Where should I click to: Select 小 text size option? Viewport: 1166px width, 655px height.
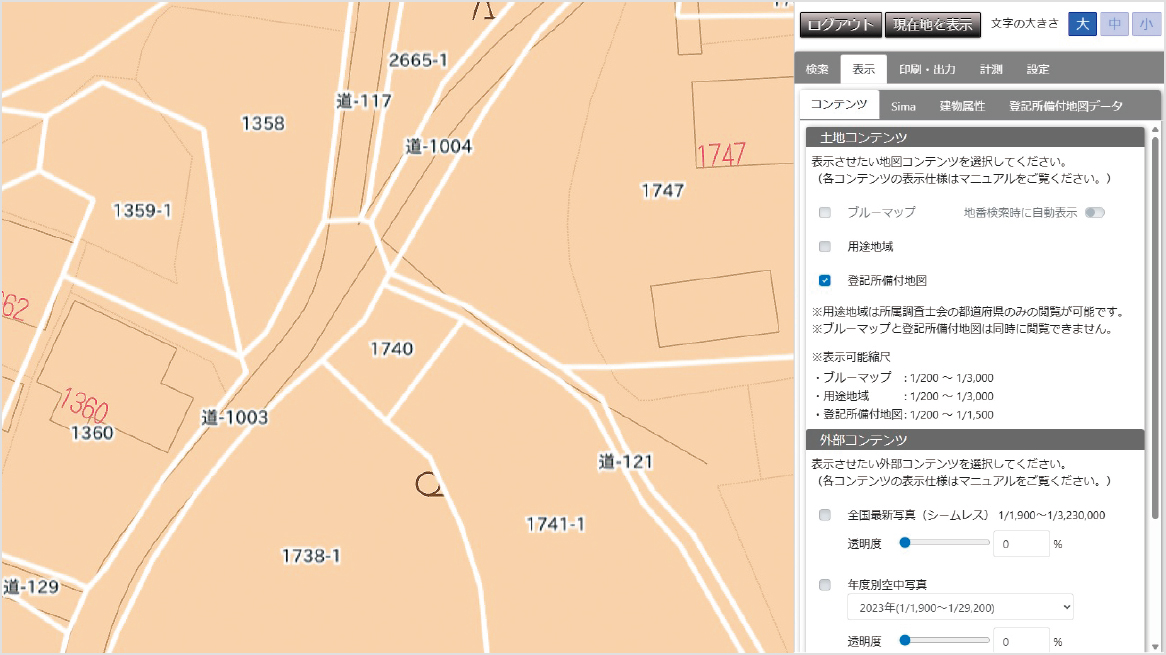(1142, 23)
